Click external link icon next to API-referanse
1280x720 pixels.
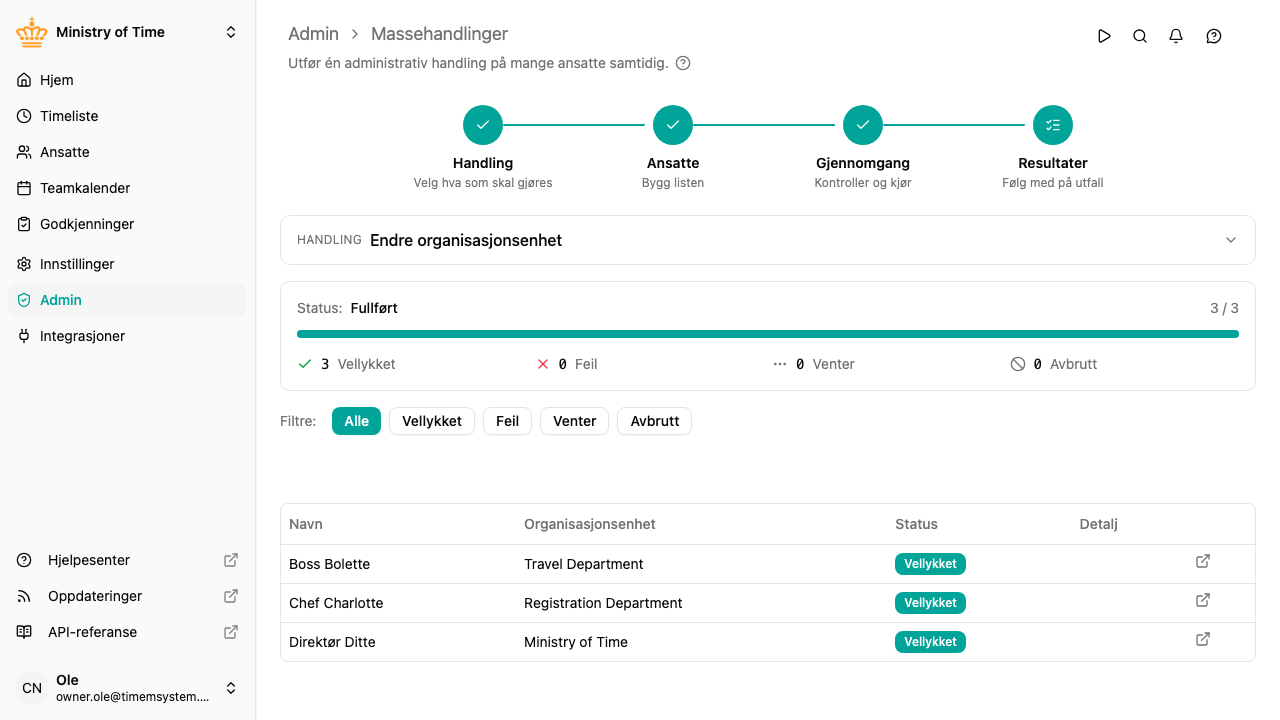231,632
